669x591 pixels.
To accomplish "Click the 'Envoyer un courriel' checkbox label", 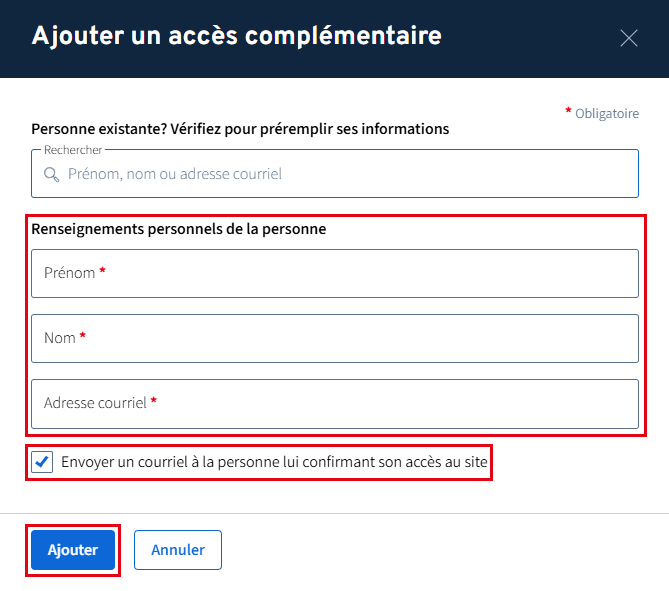I will [275, 462].
